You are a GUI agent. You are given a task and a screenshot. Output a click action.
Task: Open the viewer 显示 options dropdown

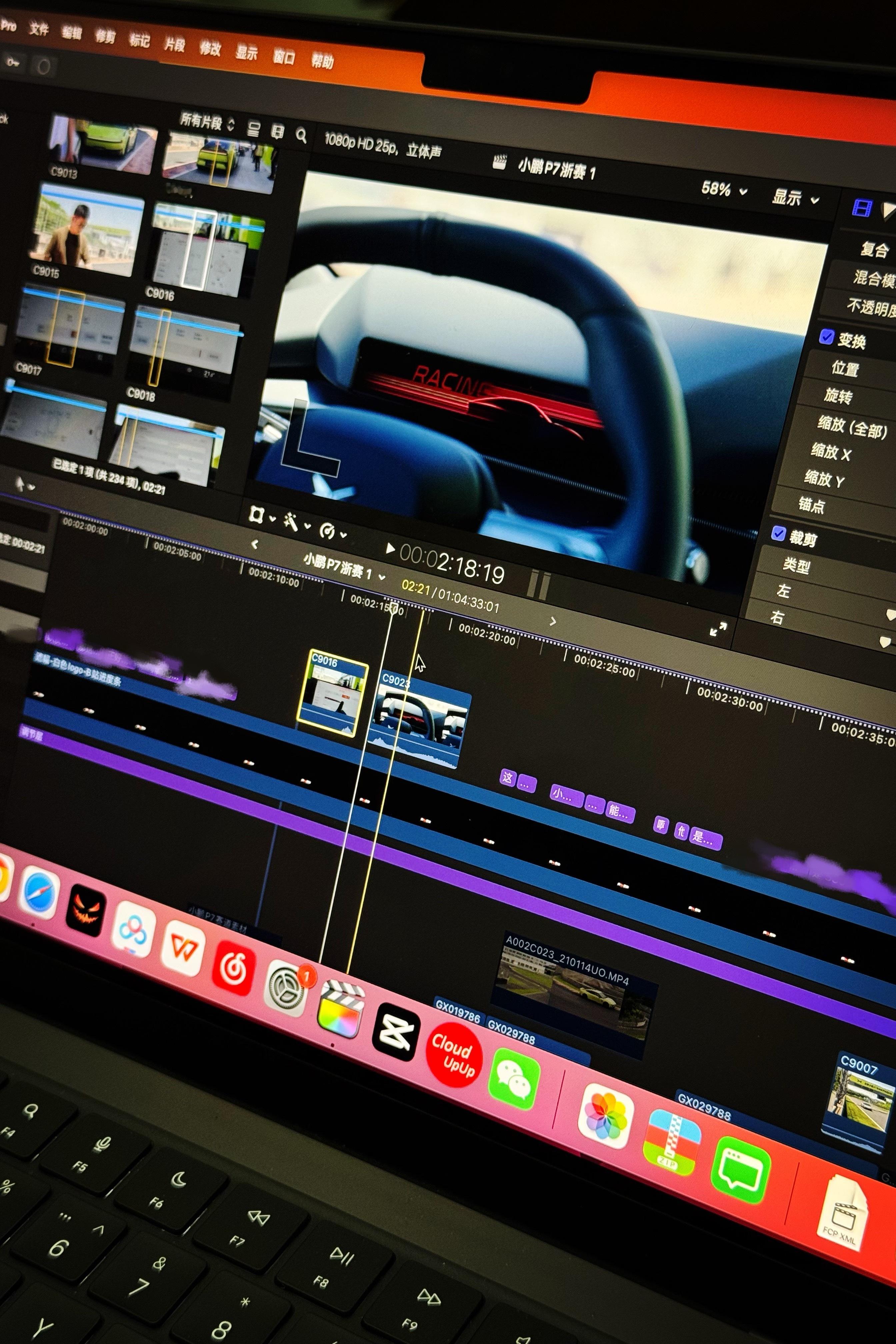click(x=795, y=198)
